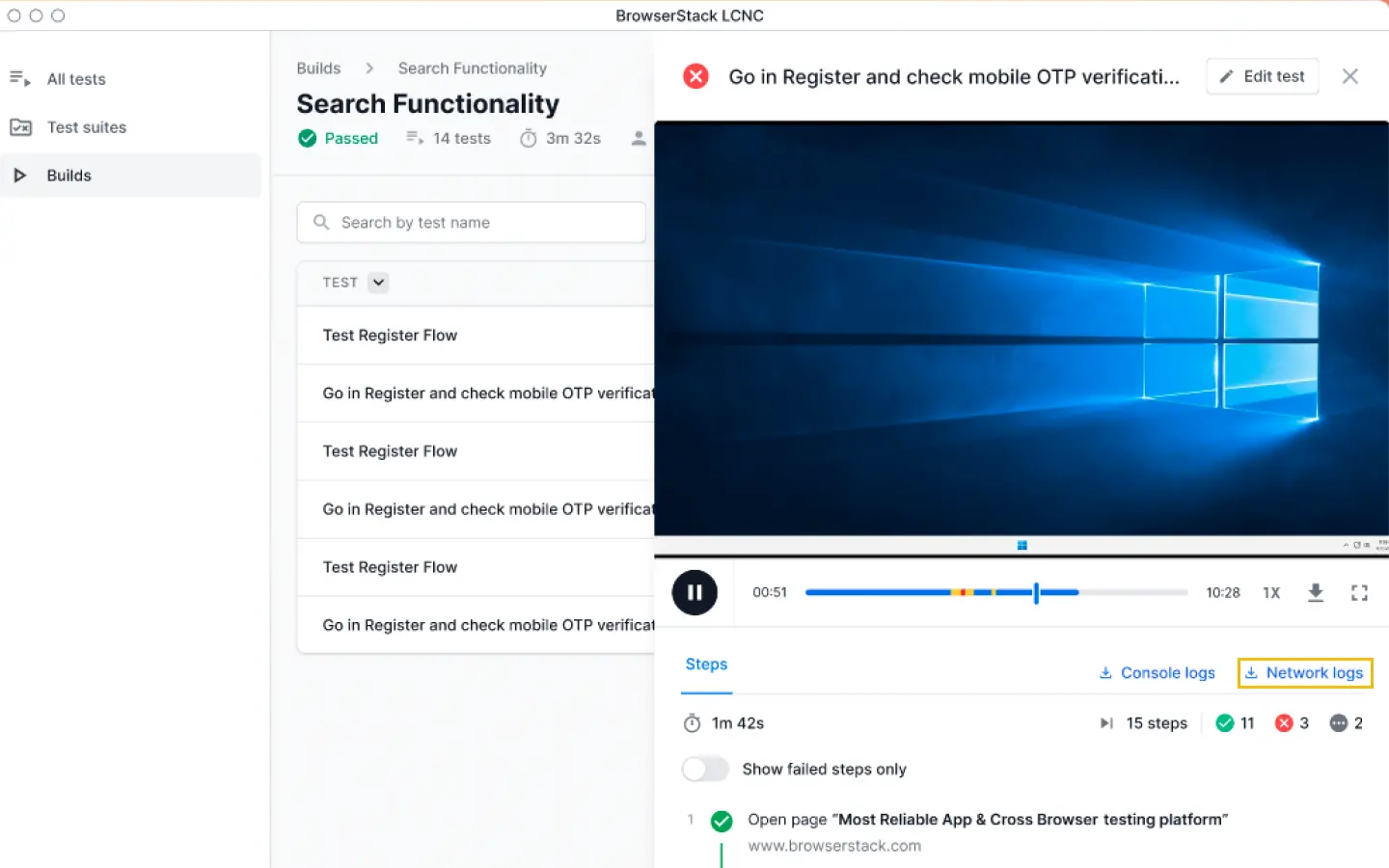Viewport: 1389px width, 868px height.
Task: Open All tests in sidebar
Action: pyautogui.click(x=76, y=79)
